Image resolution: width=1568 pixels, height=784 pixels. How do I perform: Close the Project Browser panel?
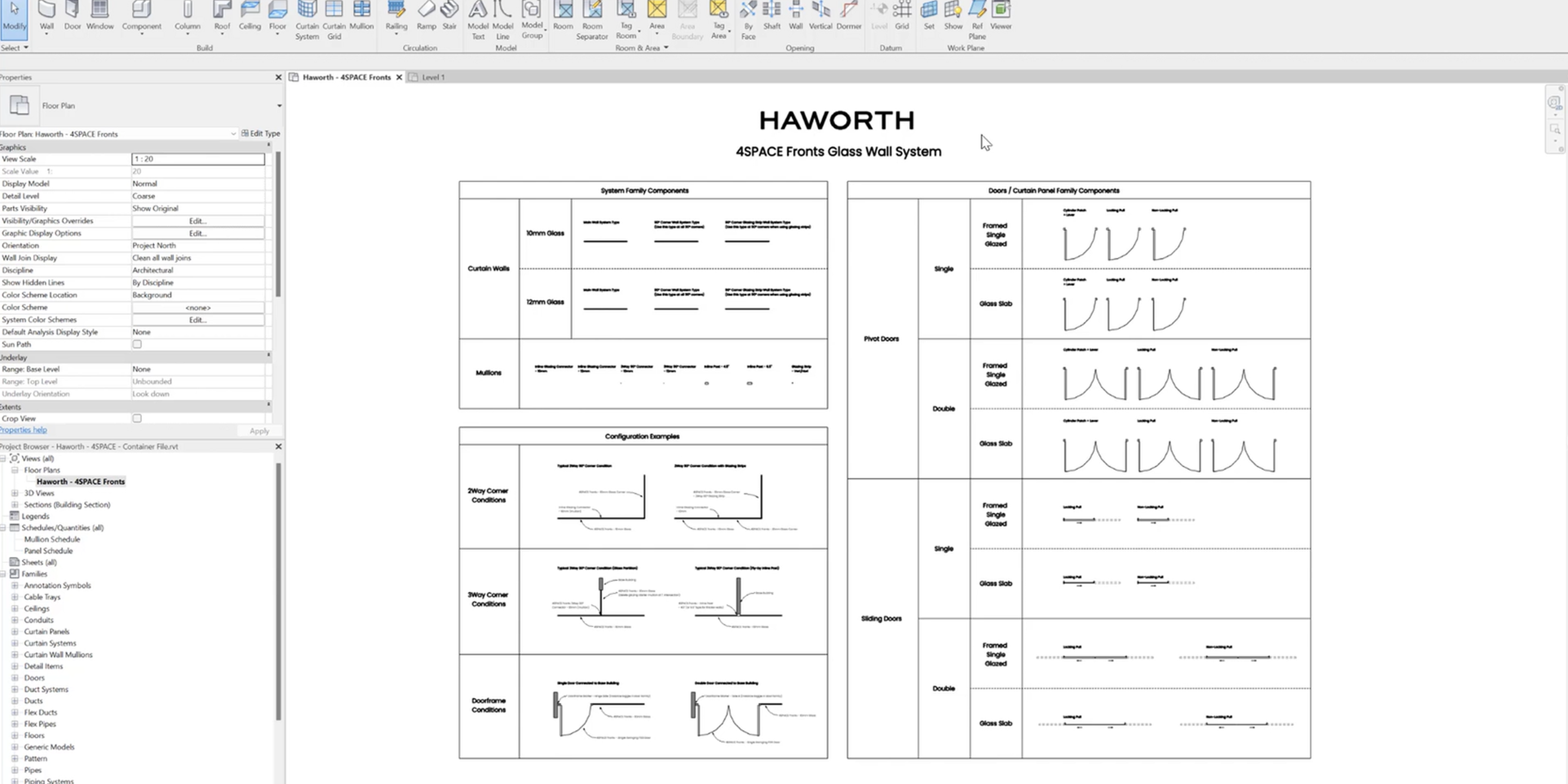[278, 447]
